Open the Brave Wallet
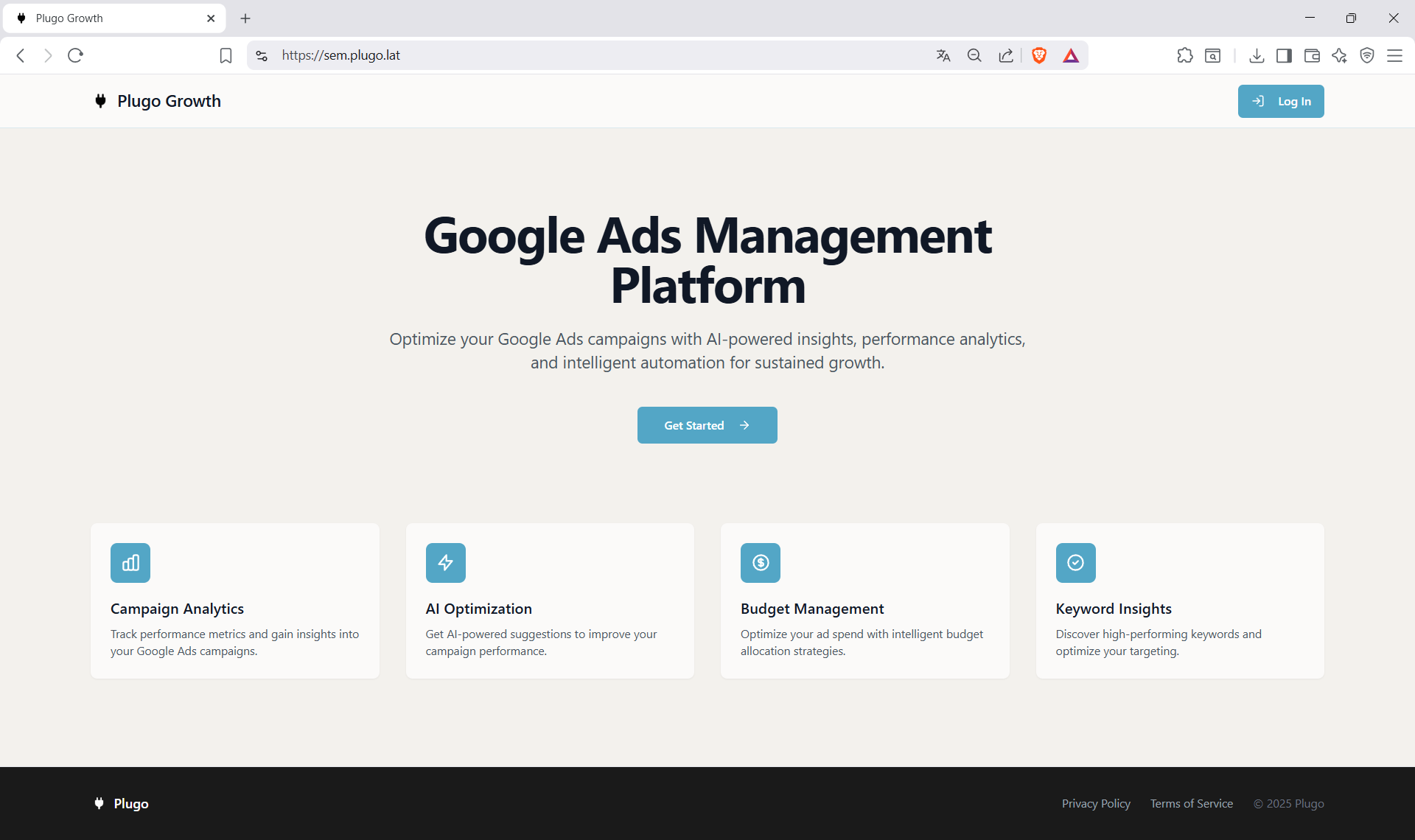Image resolution: width=1415 pixels, height=840 pixels. point(1312,55)
